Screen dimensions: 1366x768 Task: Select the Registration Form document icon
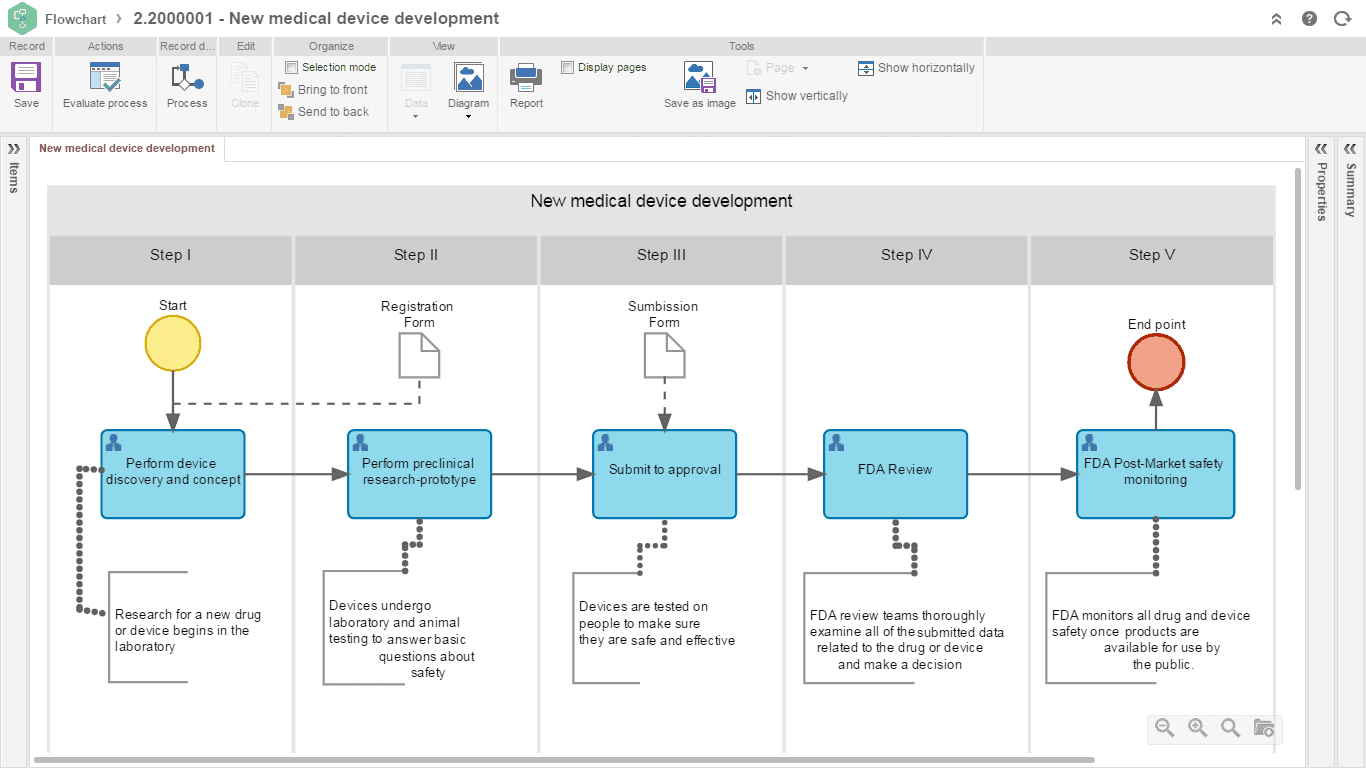(419, 355)
